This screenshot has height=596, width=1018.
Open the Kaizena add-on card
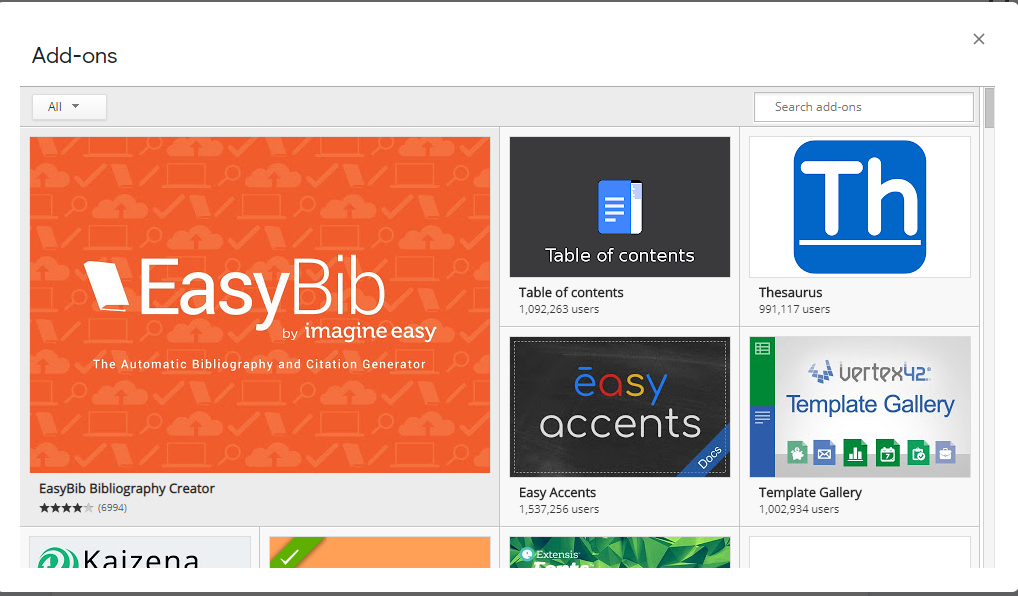point(140,552)
